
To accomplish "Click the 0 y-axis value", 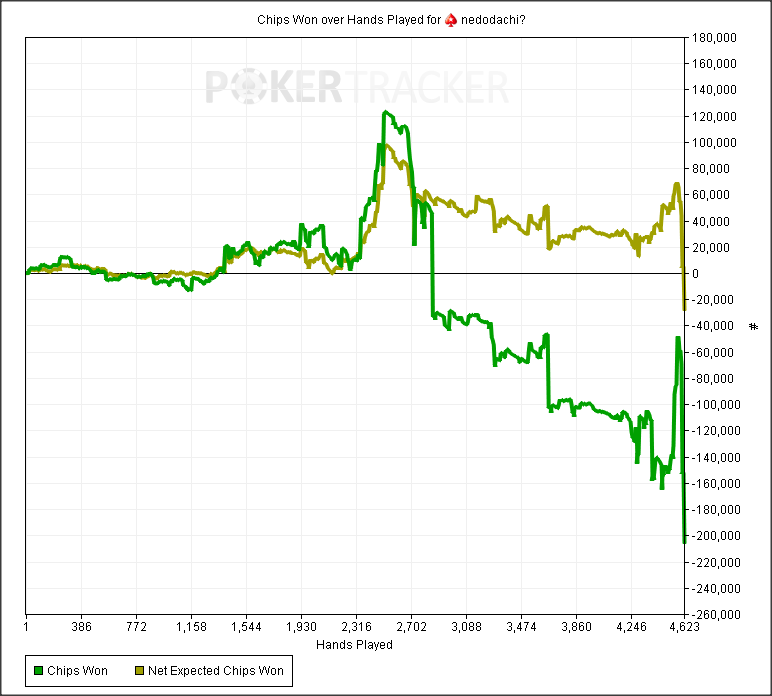I will click(695, 273).
